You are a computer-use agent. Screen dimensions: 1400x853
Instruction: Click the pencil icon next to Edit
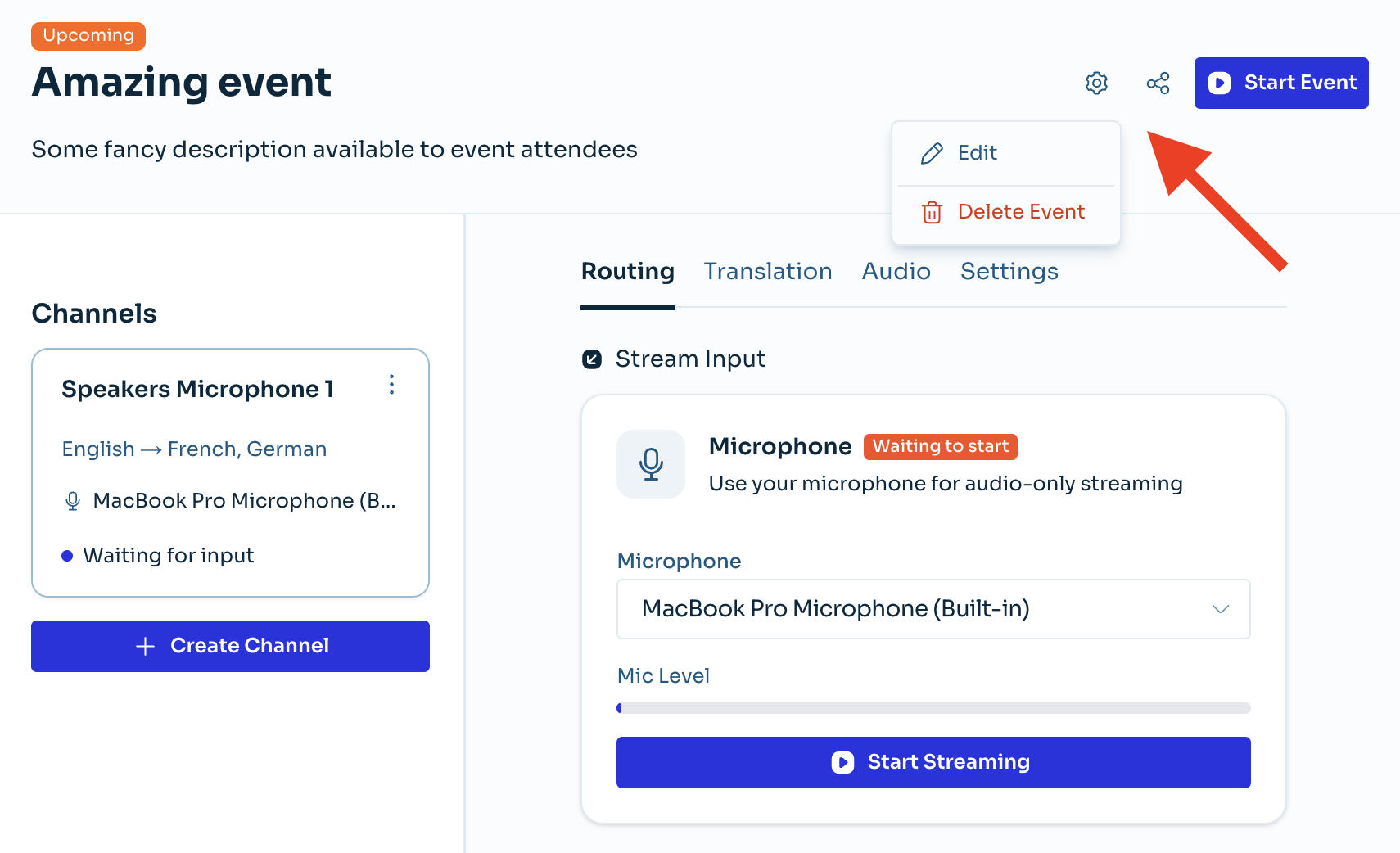[x=930, y=153]
